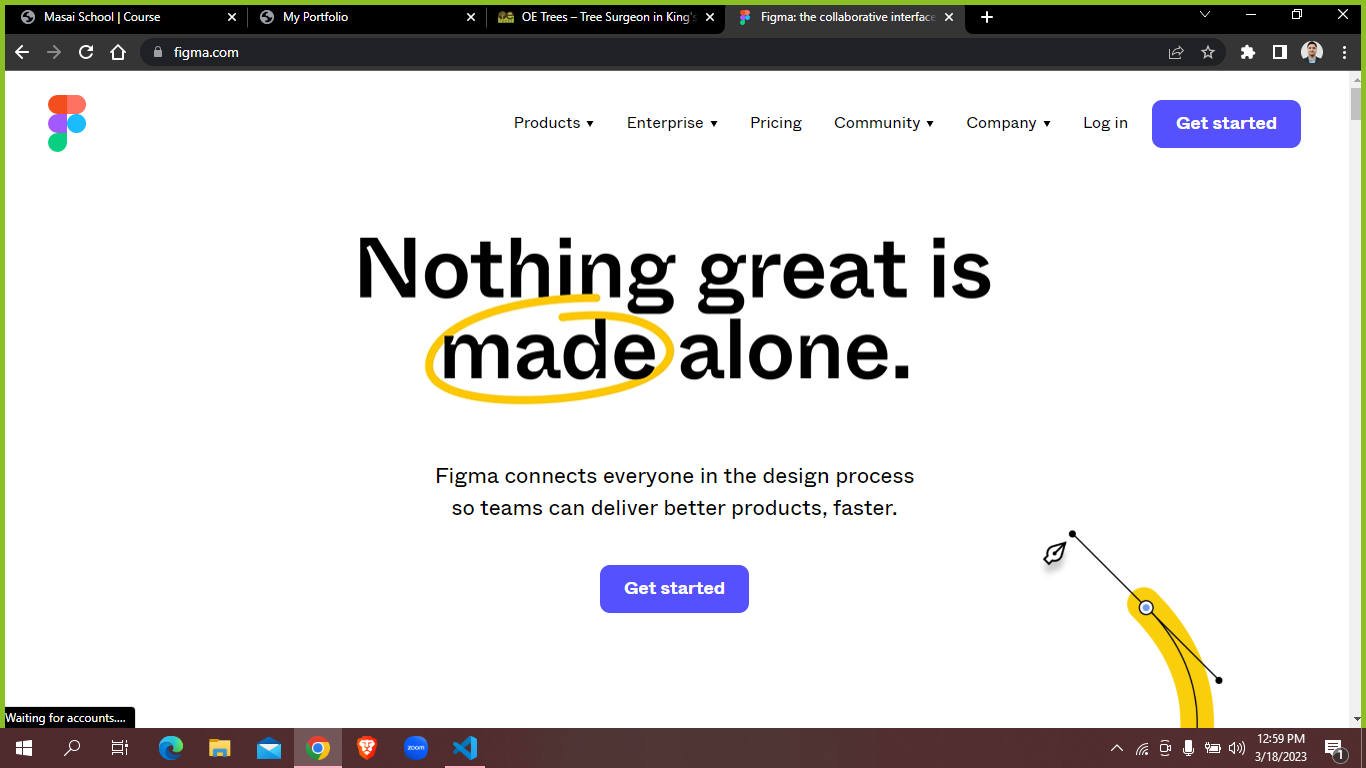Click the text Figma connects everyone in the design process

point(674,476)
